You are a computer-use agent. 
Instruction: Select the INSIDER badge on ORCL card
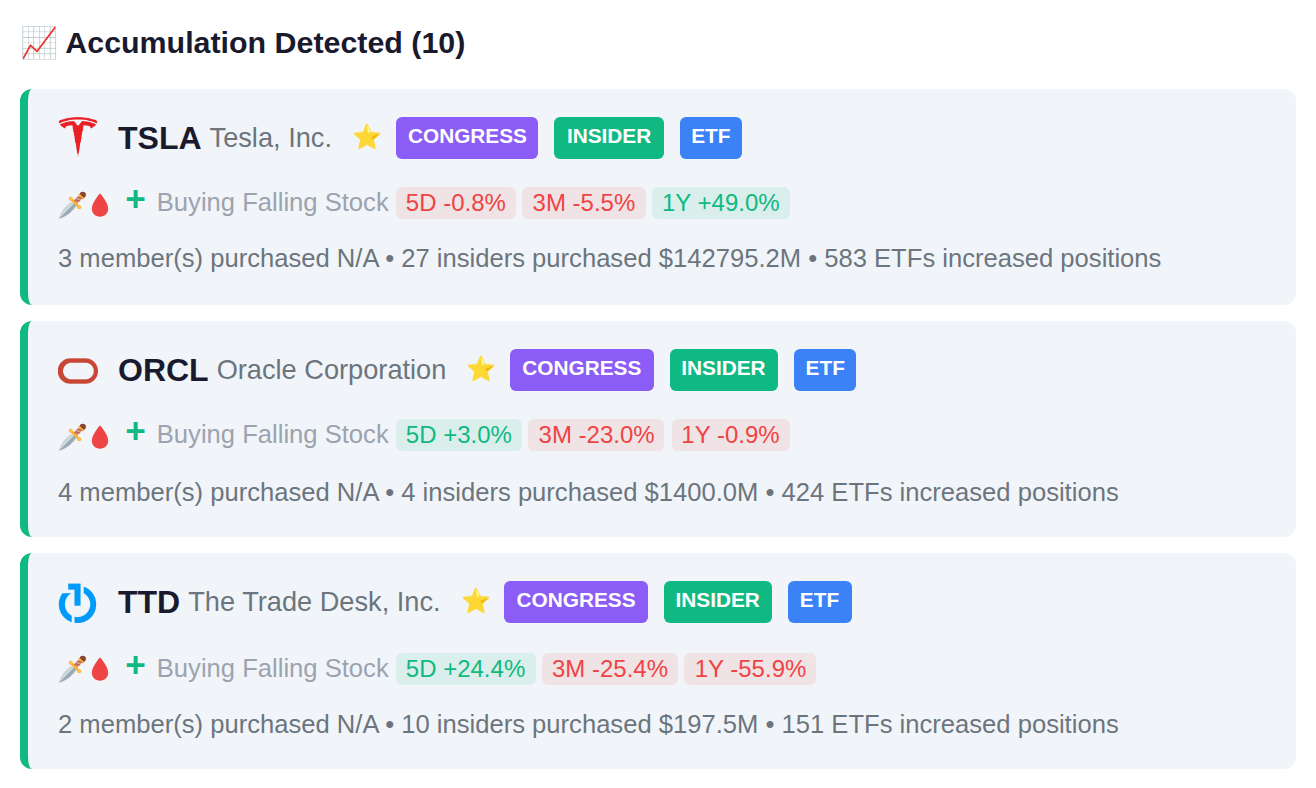(x=724, y=370)
